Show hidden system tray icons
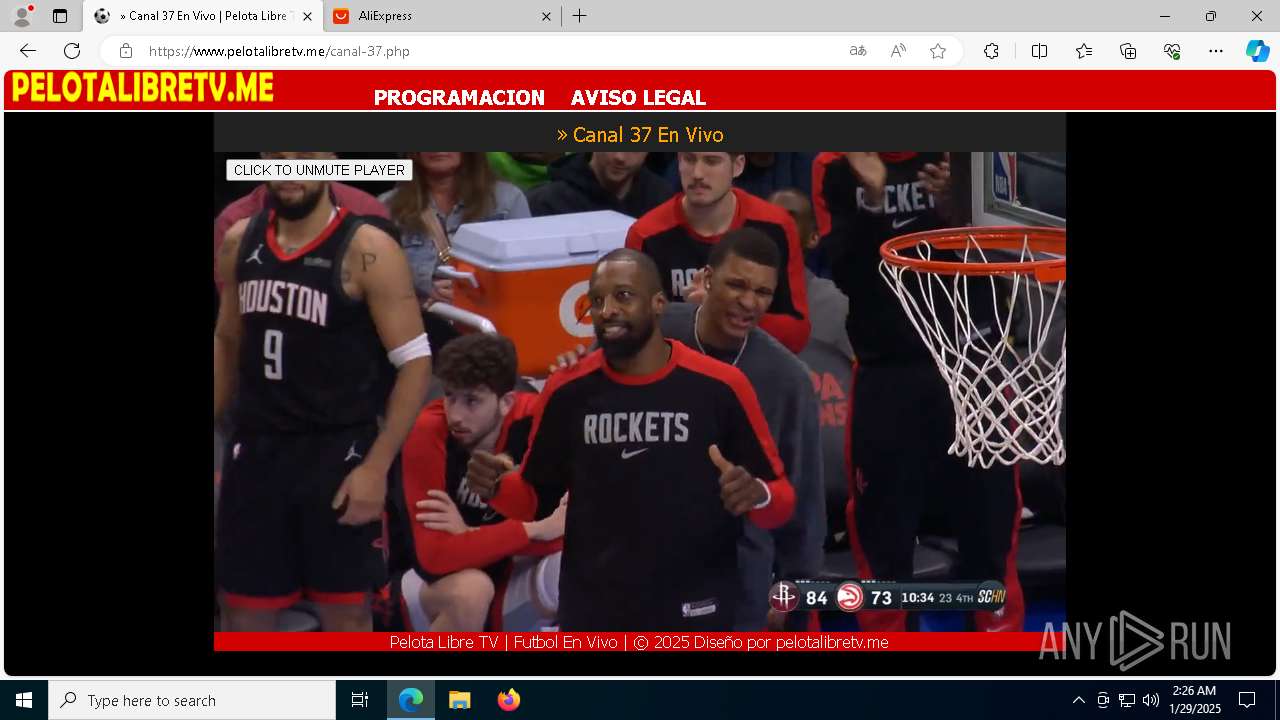The image size is (1280, 720). click(x=1078, y=700)
